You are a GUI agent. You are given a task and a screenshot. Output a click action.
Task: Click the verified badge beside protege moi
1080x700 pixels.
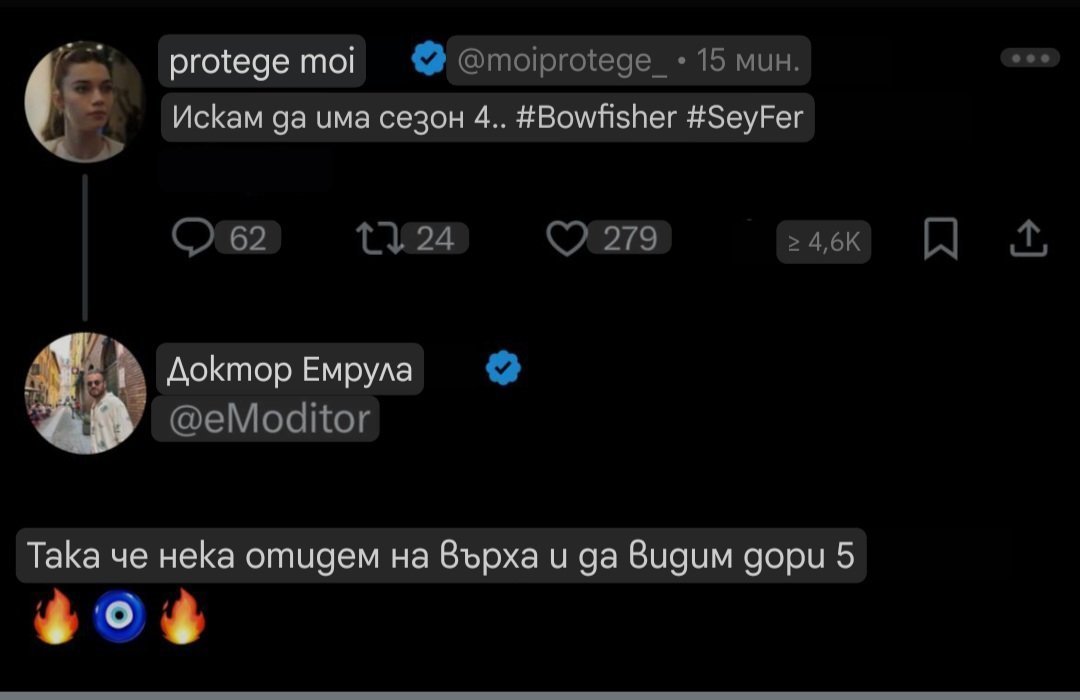428,61
